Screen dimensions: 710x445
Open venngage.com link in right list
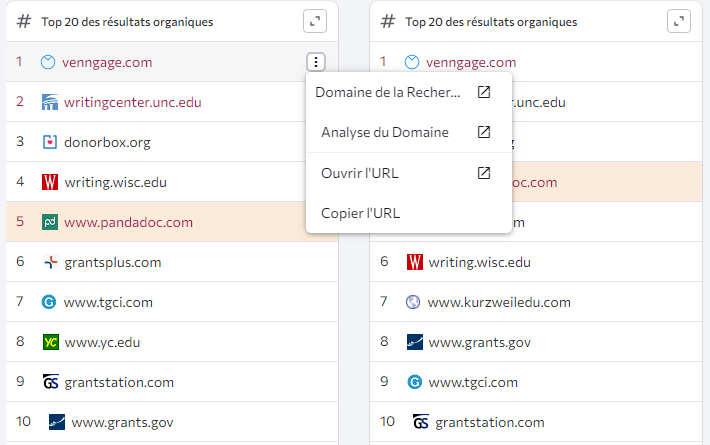click(471, 62)
